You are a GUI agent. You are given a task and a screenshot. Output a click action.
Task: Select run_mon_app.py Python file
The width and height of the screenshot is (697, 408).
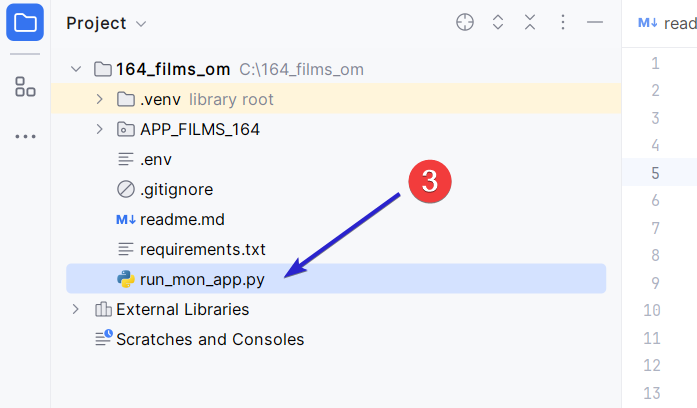pyautogui.click(x=202, y=279)
